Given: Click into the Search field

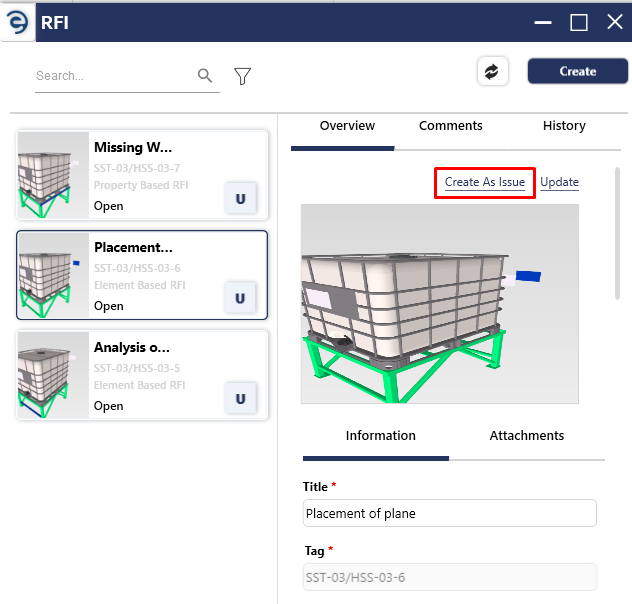Looking at the screenshot, I should (115, 76).
